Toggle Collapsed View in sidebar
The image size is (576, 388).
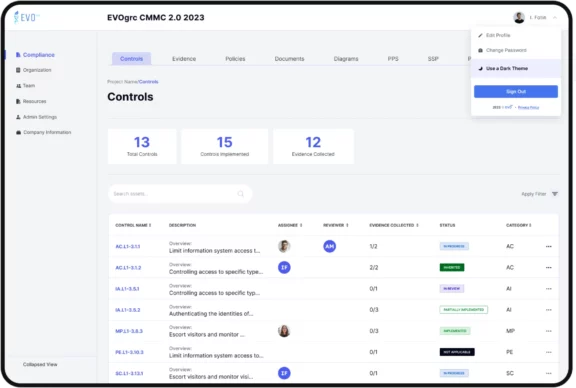[x=40, y=364]
